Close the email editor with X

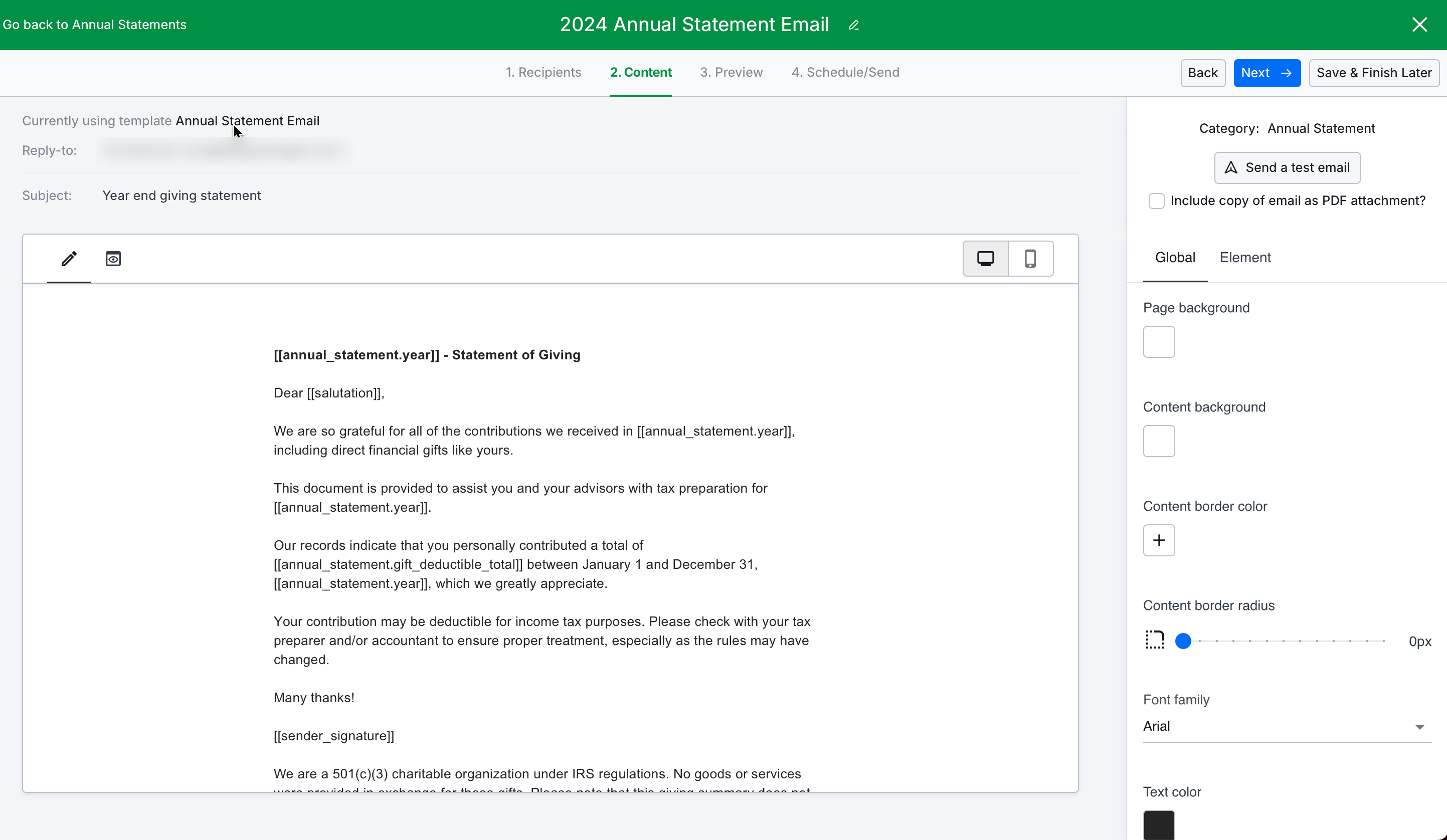1419,25
